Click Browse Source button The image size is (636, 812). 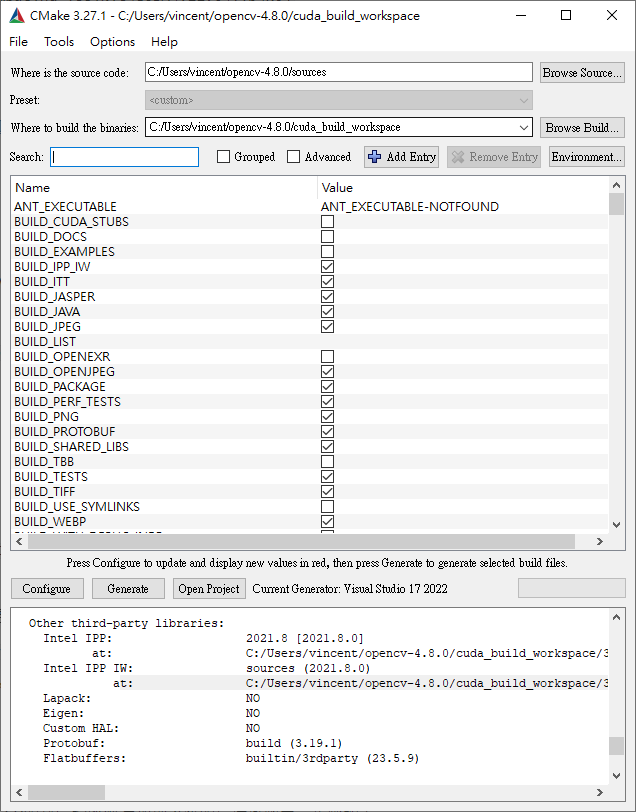tap(582, 72)
